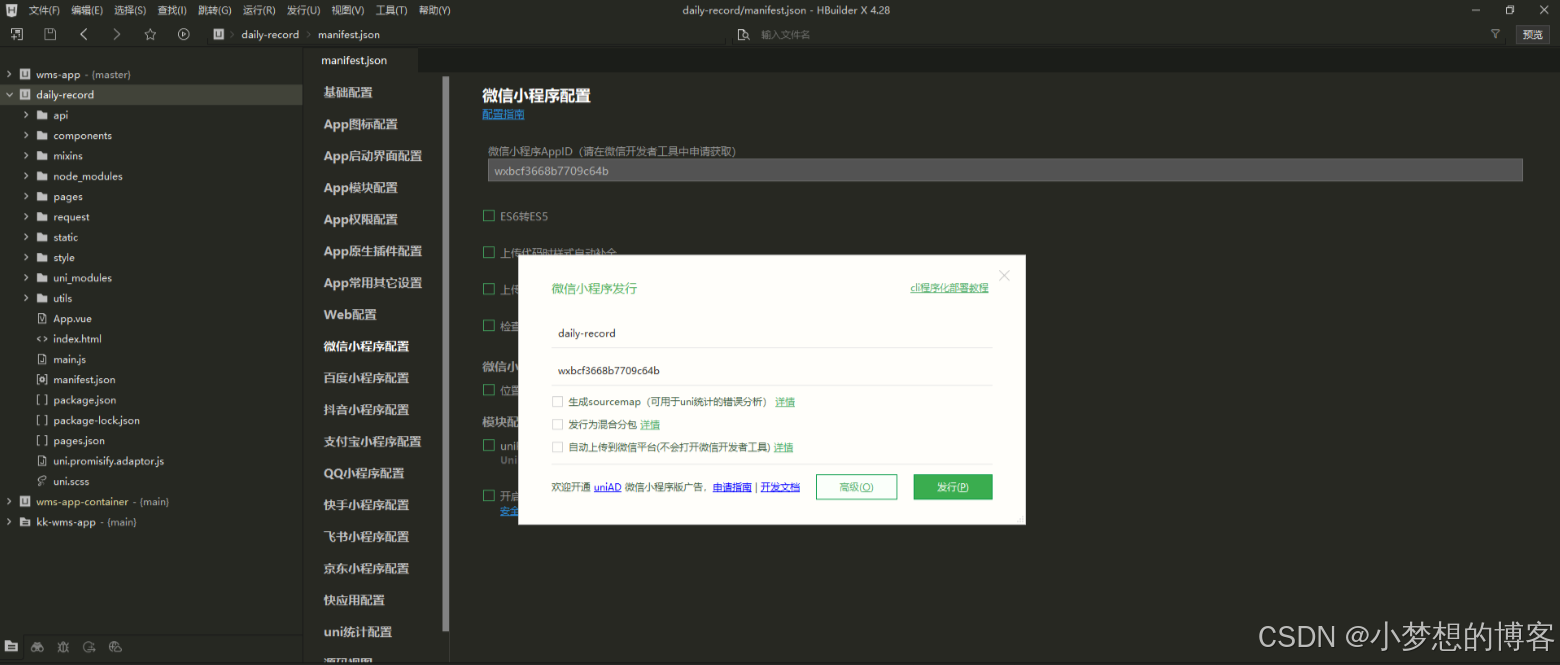Click the sync refresh panel icon
Viewport: 1560px width, 665px height.
point(89,647)
